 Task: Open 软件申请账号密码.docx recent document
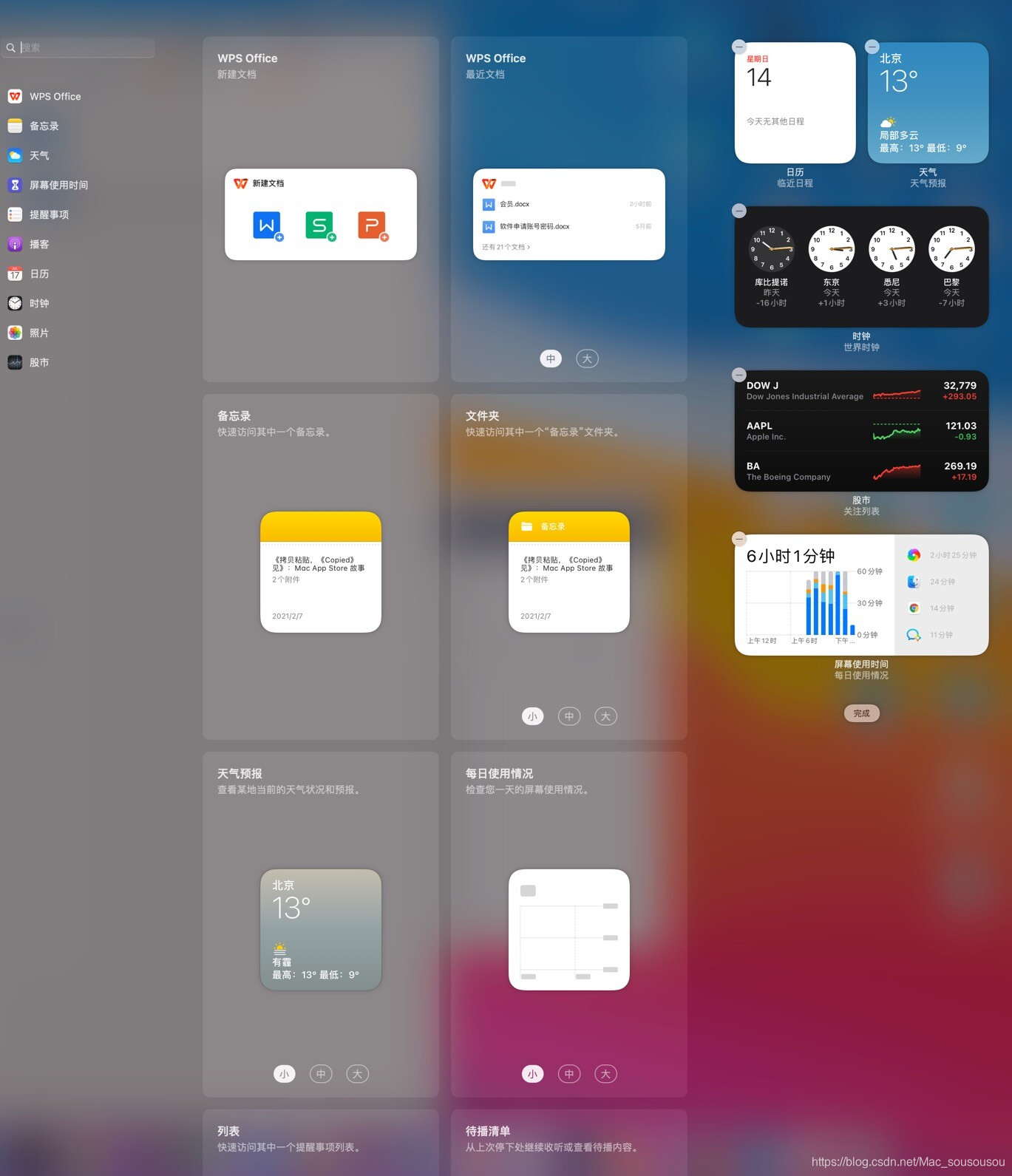[x=568, y=227]
